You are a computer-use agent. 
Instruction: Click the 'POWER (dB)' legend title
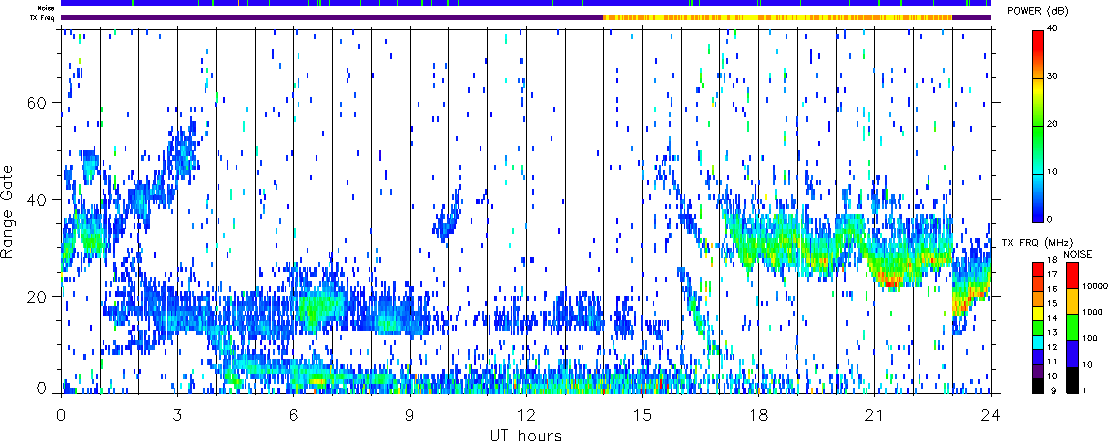(x=1039, y=11)
